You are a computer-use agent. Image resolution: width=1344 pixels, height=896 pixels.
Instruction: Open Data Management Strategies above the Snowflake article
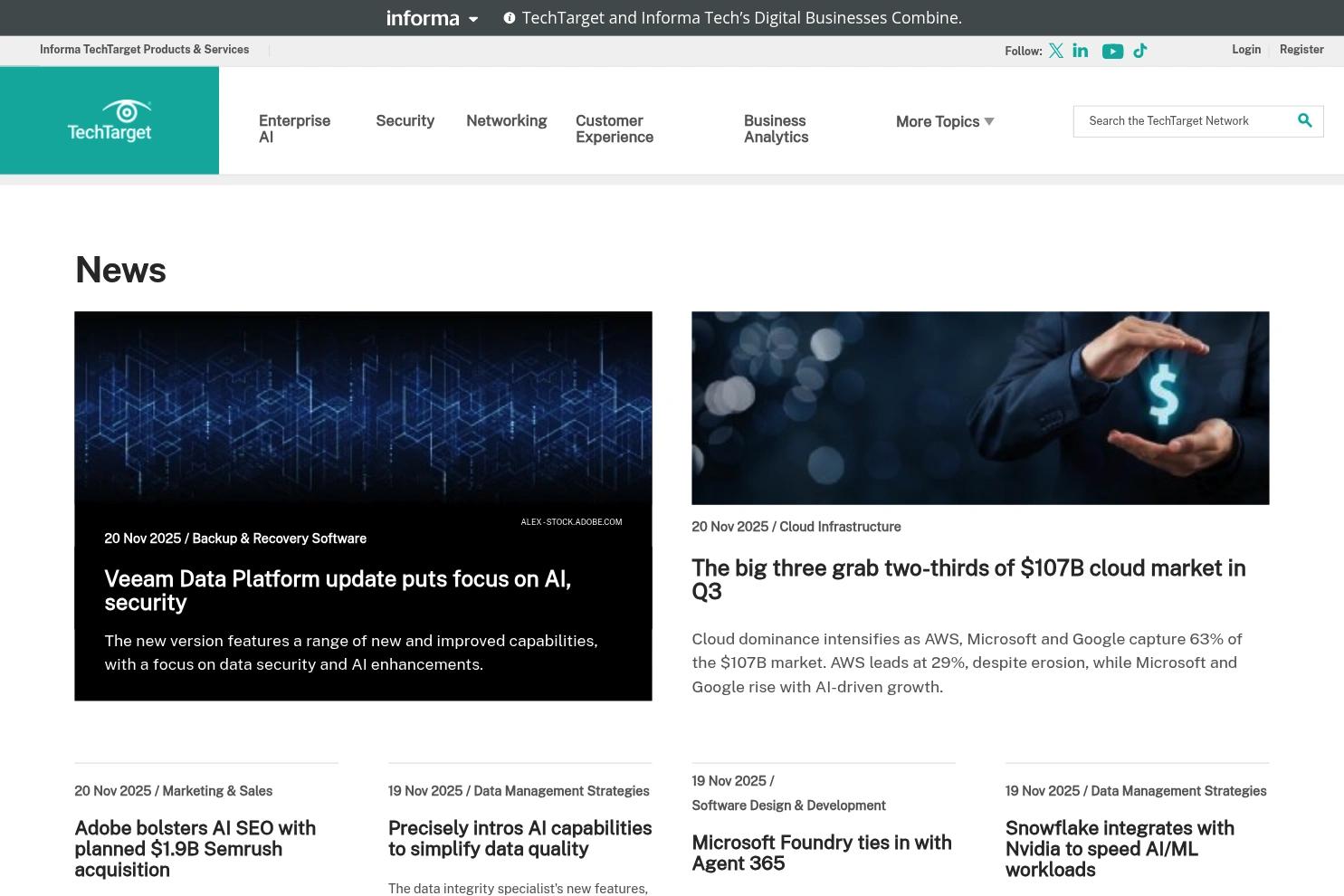[1178, 791]
